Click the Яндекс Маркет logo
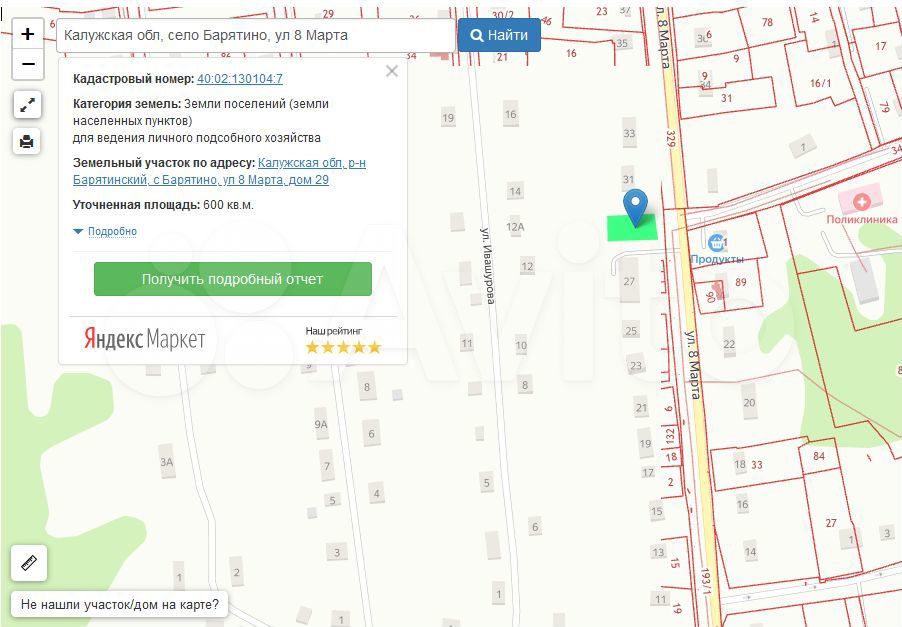This screenshot has height=627, width=902. click(x=144, y=339)
